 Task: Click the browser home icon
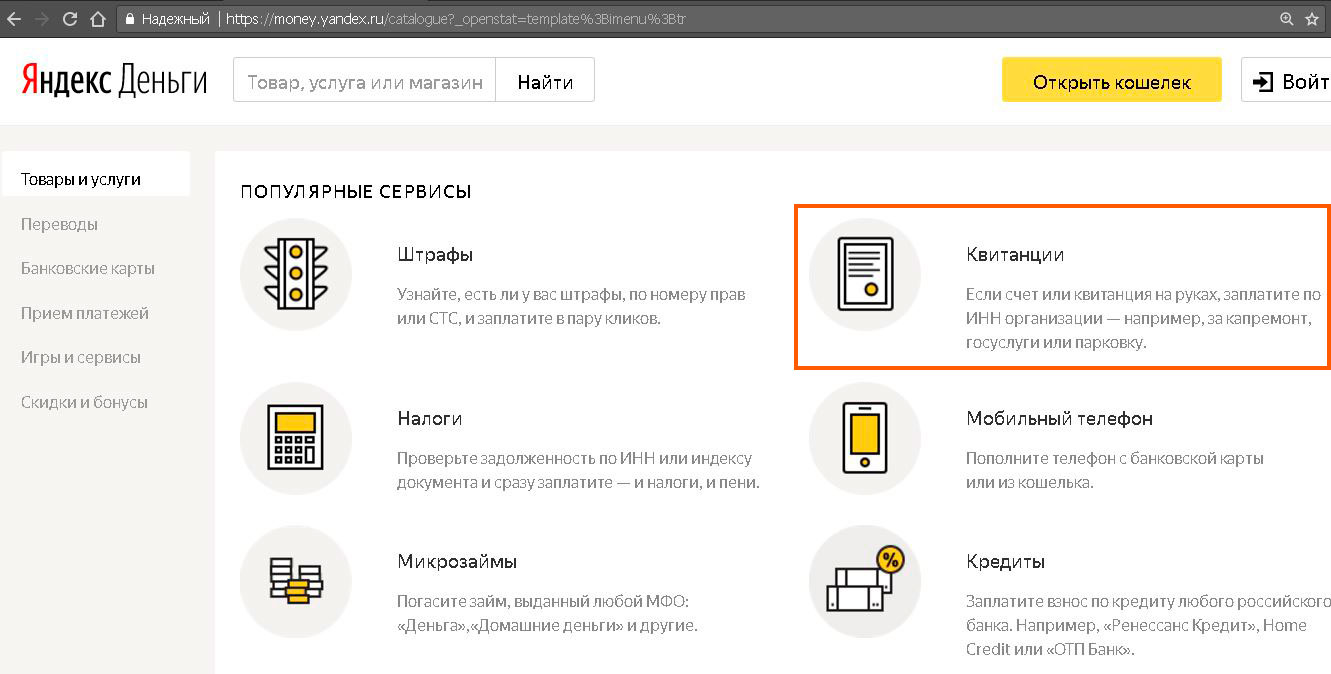[x=97, y=19]
